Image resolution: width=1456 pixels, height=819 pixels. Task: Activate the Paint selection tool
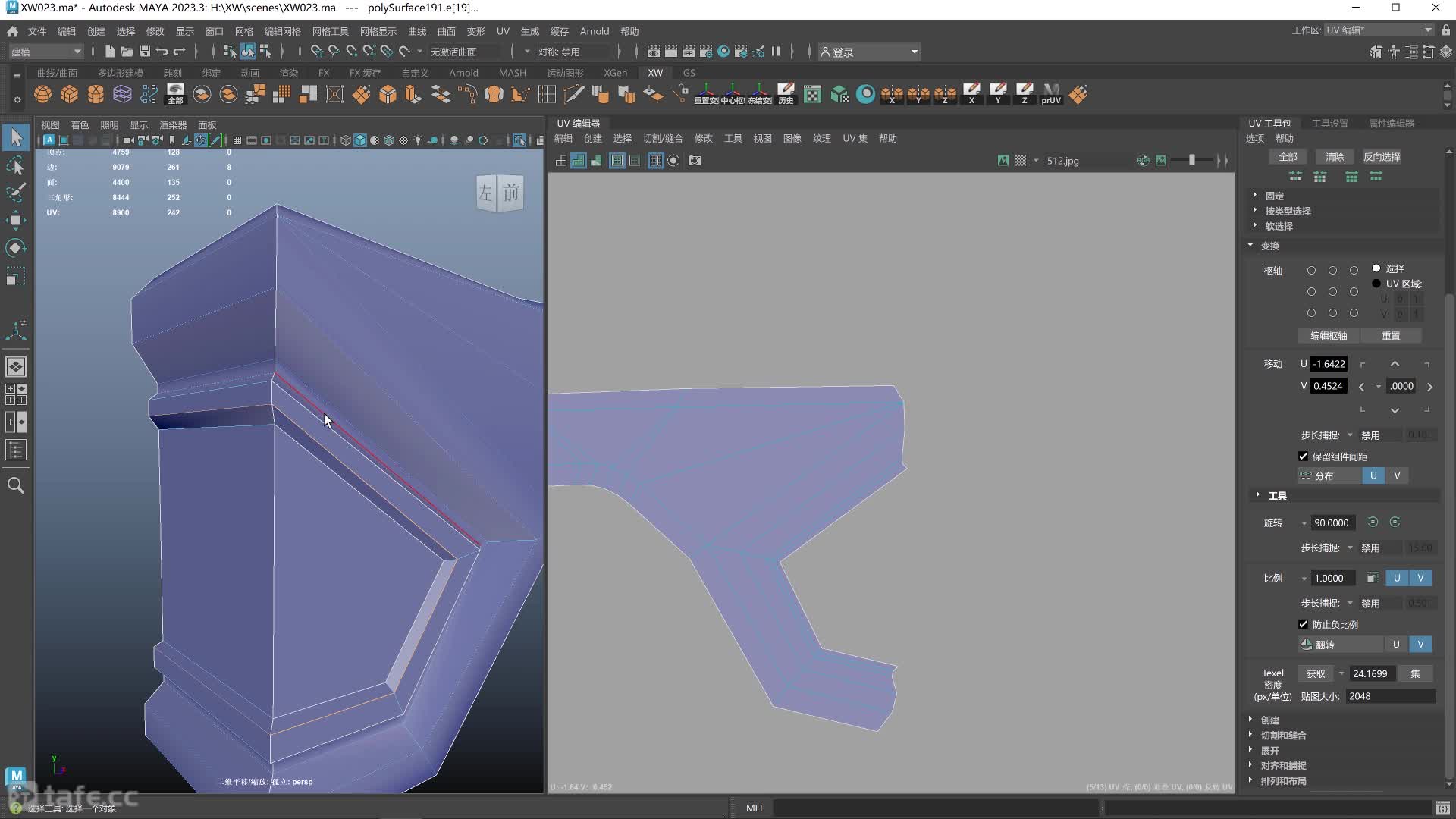16,193
